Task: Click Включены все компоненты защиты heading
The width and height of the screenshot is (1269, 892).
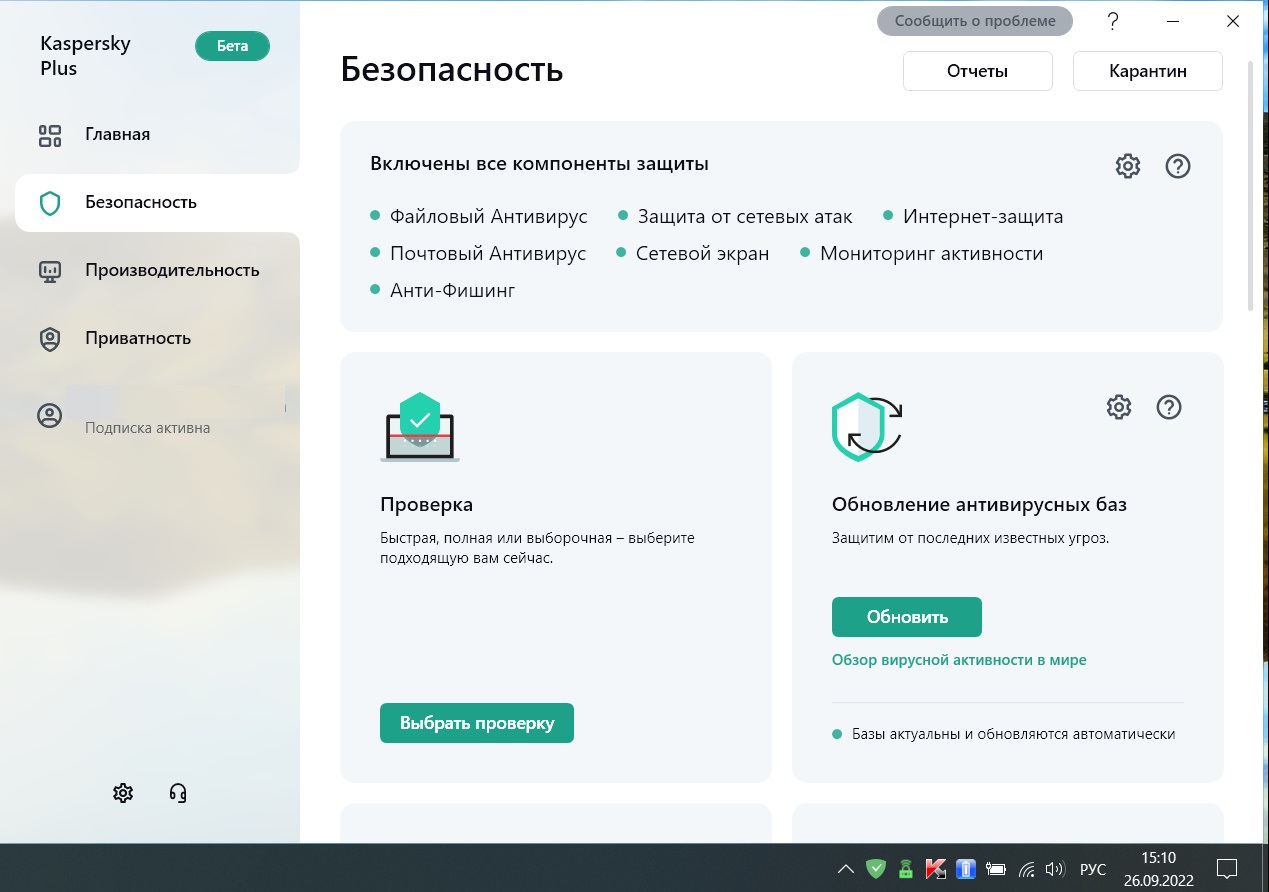Action: point(539,164)
